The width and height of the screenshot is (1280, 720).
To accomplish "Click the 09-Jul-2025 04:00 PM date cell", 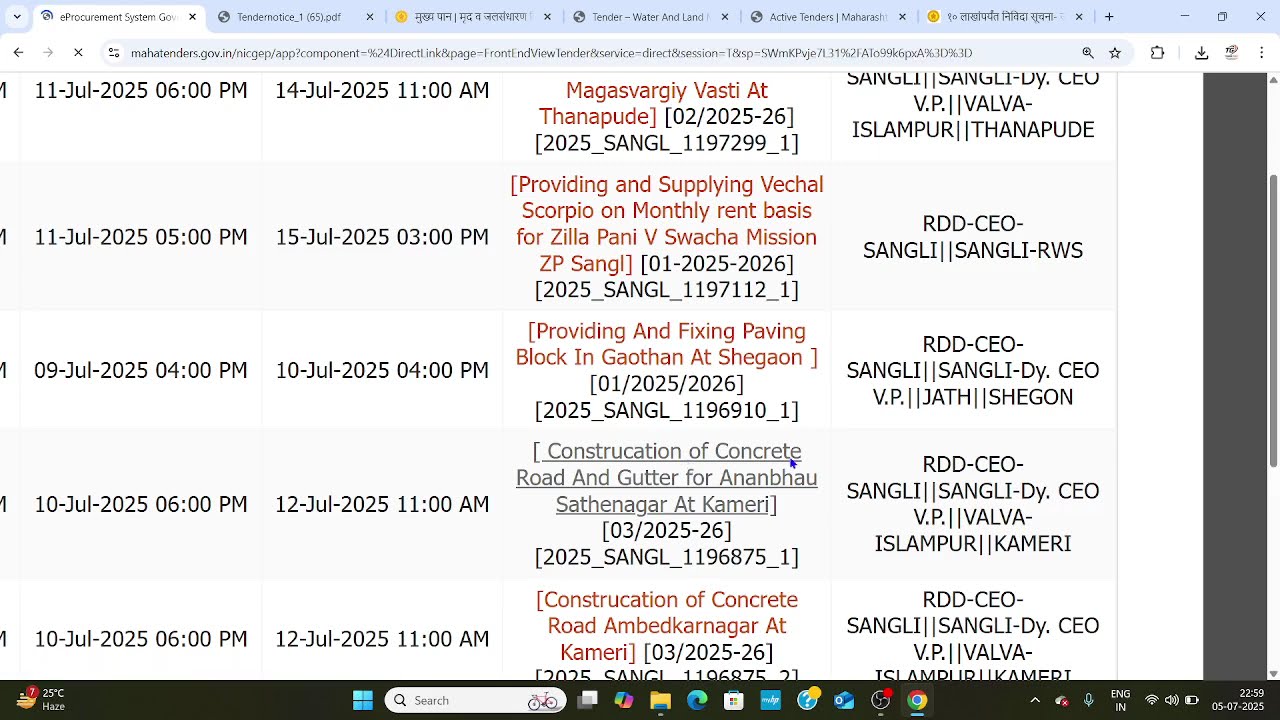I will point(140,370).
